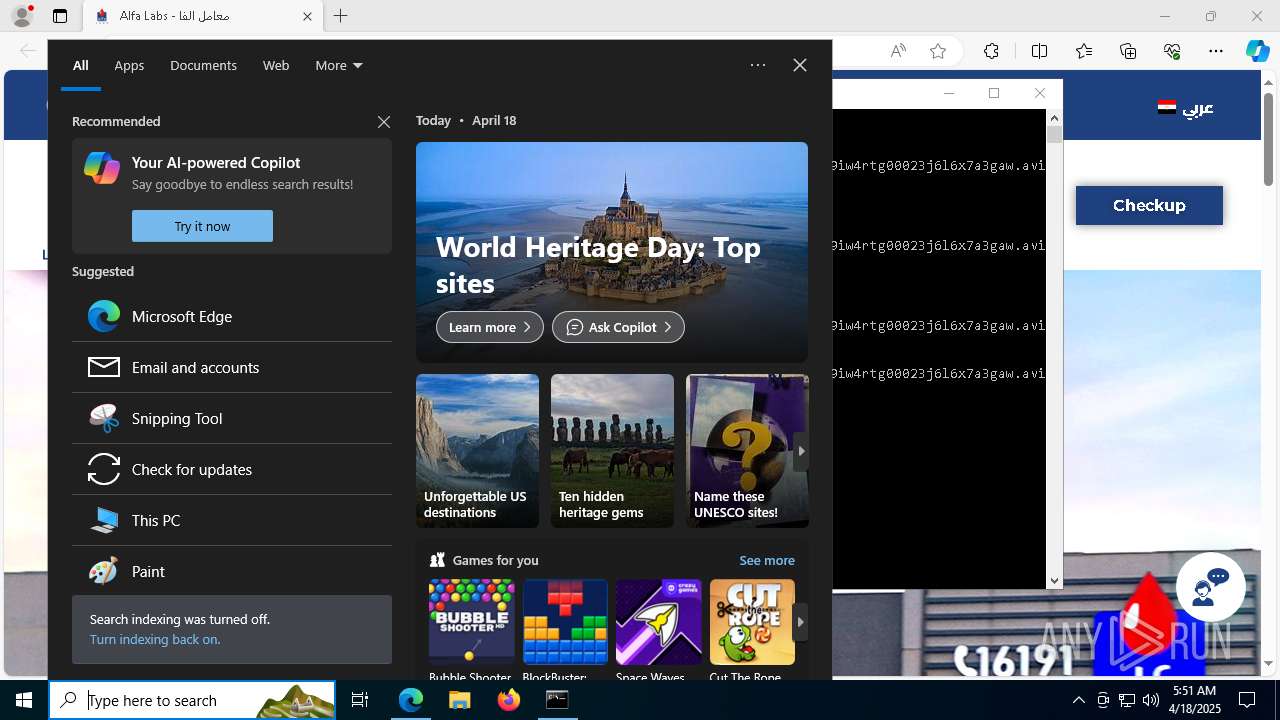Dismiss the Recommended Copilot card

(x=384, y=122)
